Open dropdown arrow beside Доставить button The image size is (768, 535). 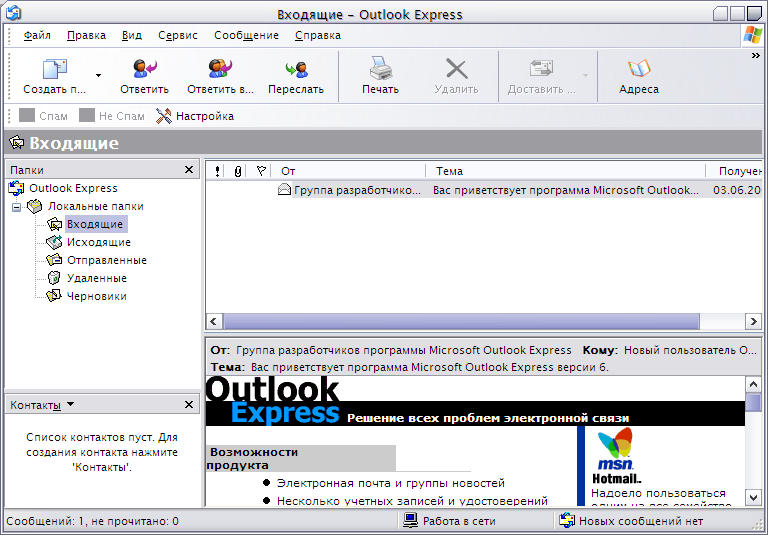click(585, 75)
